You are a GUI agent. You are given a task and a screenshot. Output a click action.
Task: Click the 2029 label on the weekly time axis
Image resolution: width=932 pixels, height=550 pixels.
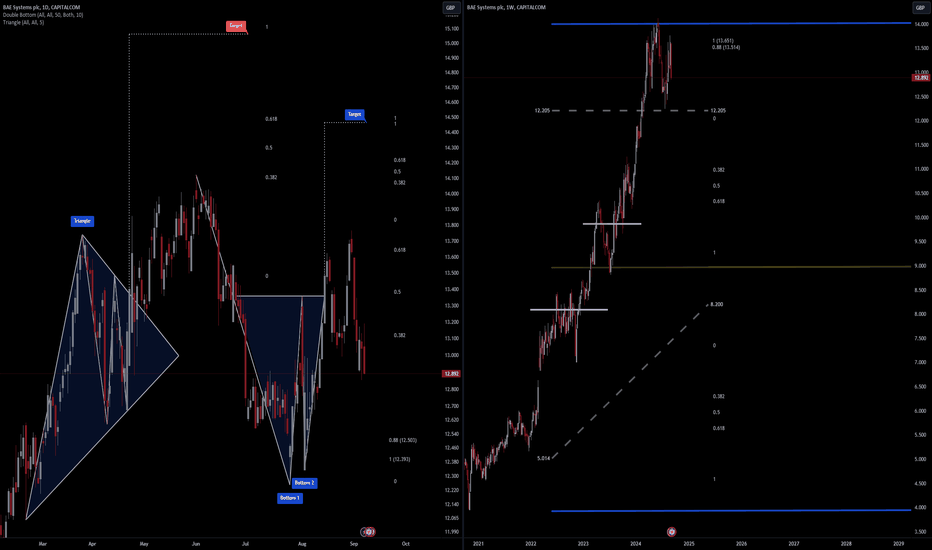[x=899, y=543]
